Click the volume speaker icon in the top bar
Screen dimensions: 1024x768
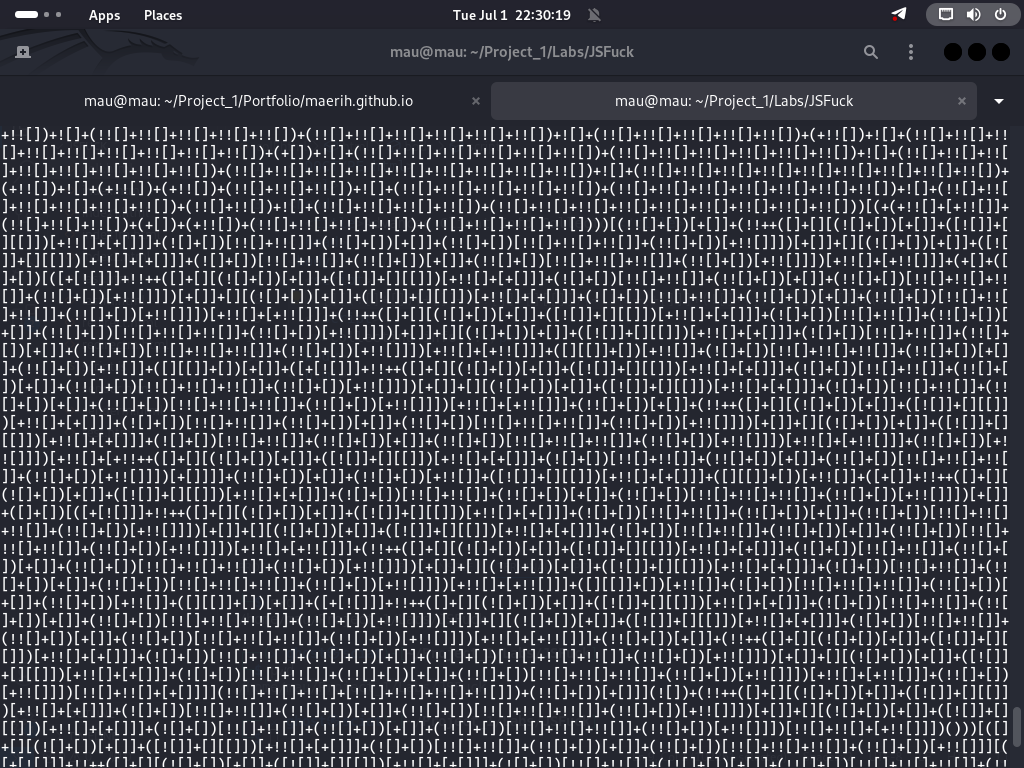[973, 14]
